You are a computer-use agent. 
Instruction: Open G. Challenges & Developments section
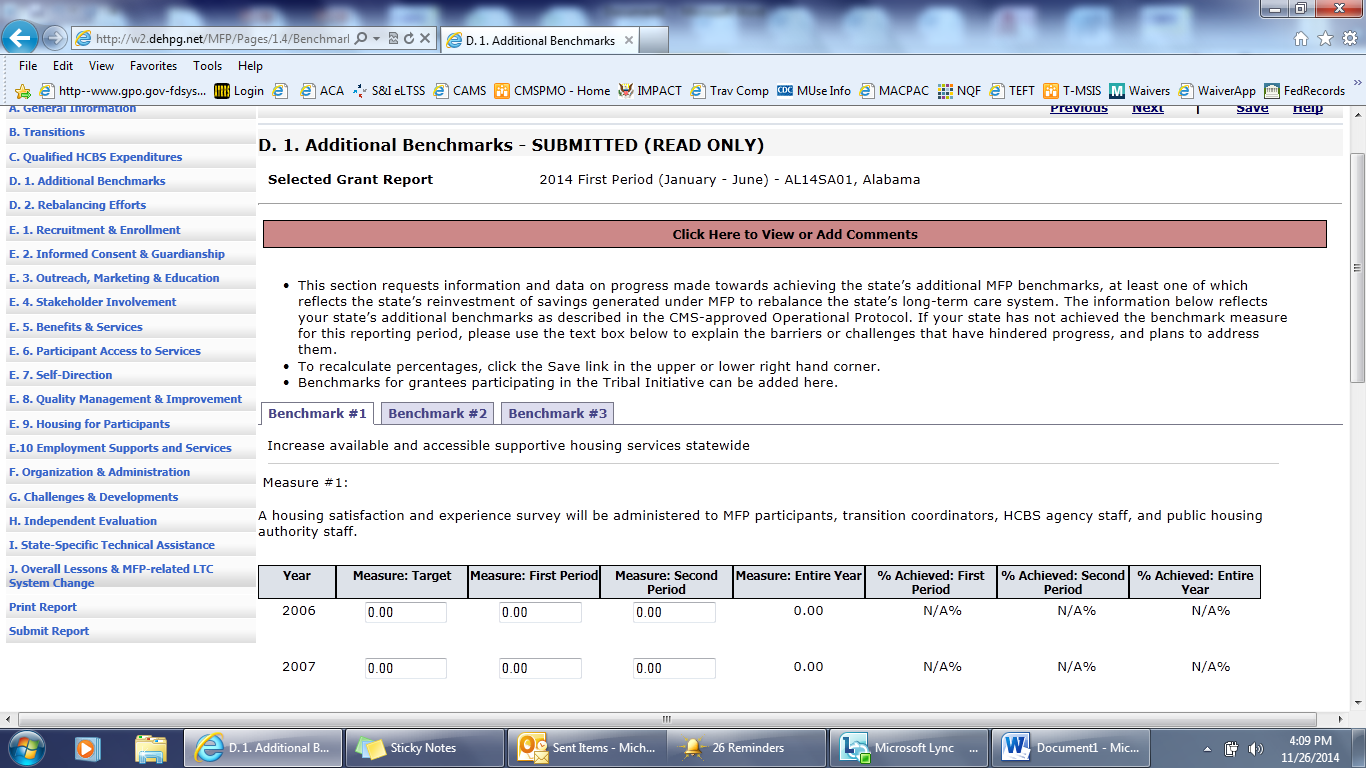click(94, 497)
